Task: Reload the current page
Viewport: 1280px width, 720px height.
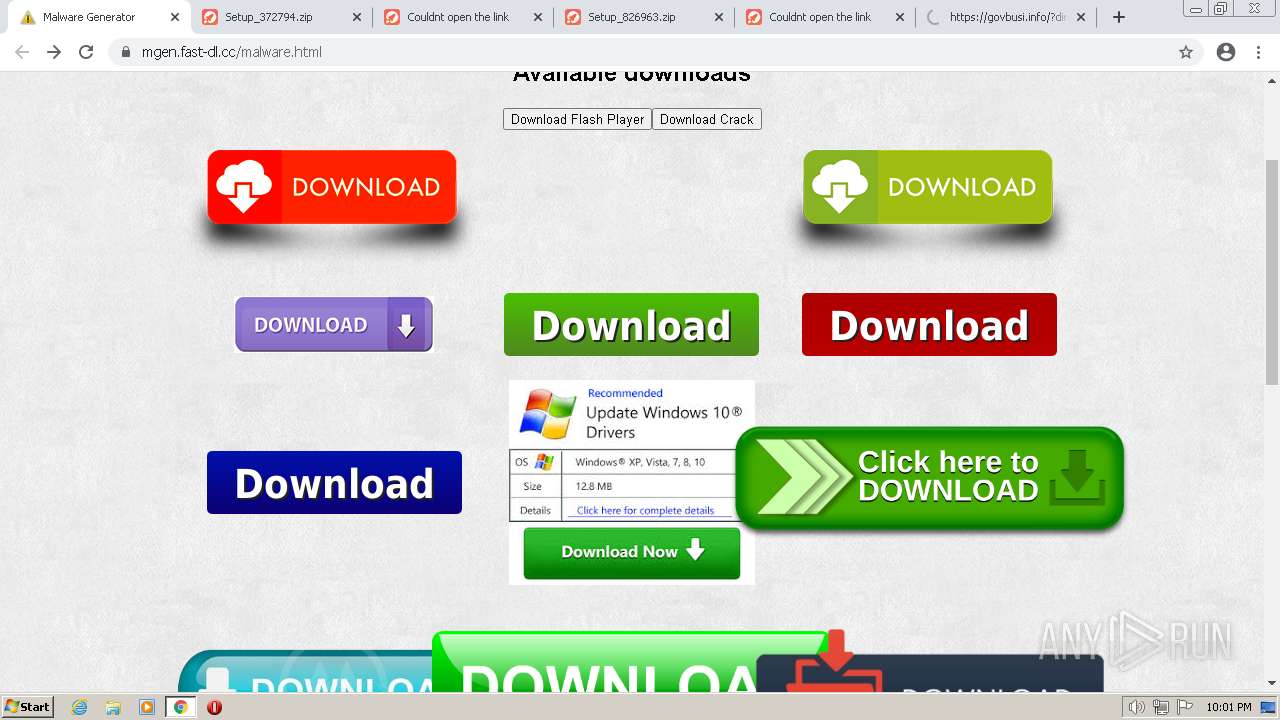Action: pyautogui.click(x=86, y=52)
